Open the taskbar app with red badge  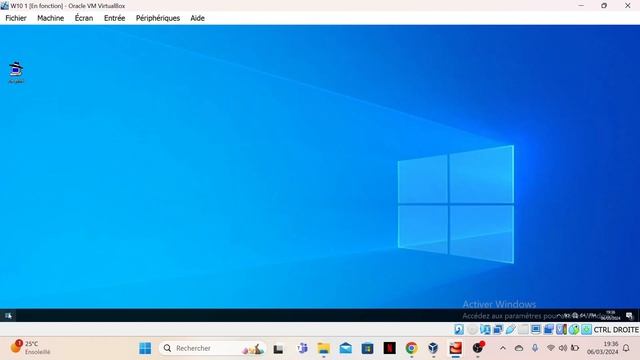478,348
